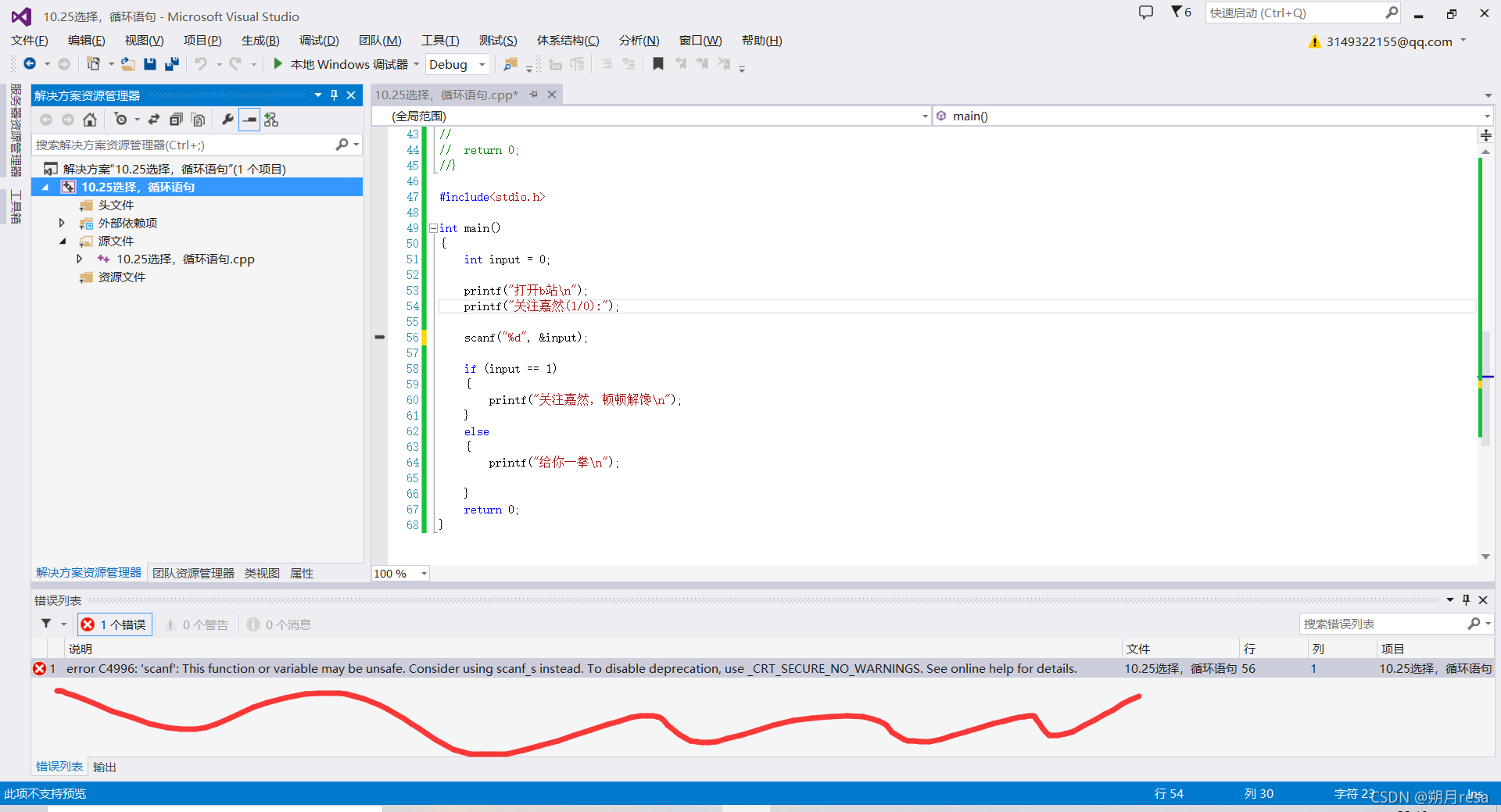The image size is (1501, 812).
Task: Click the split editor window icon
Action: 1486,135
